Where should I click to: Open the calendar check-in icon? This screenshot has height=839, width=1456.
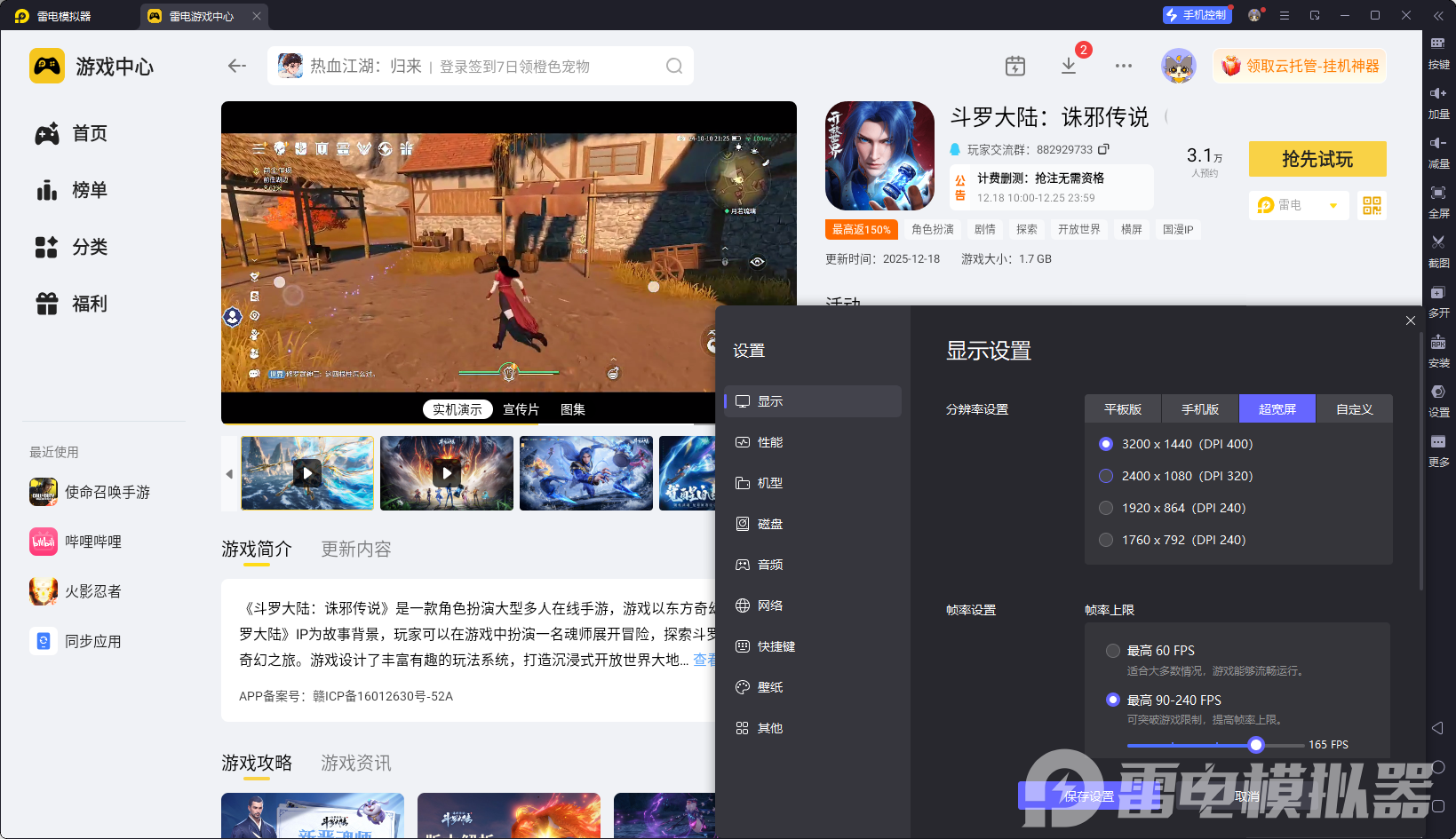click(x=1015, y=66)
